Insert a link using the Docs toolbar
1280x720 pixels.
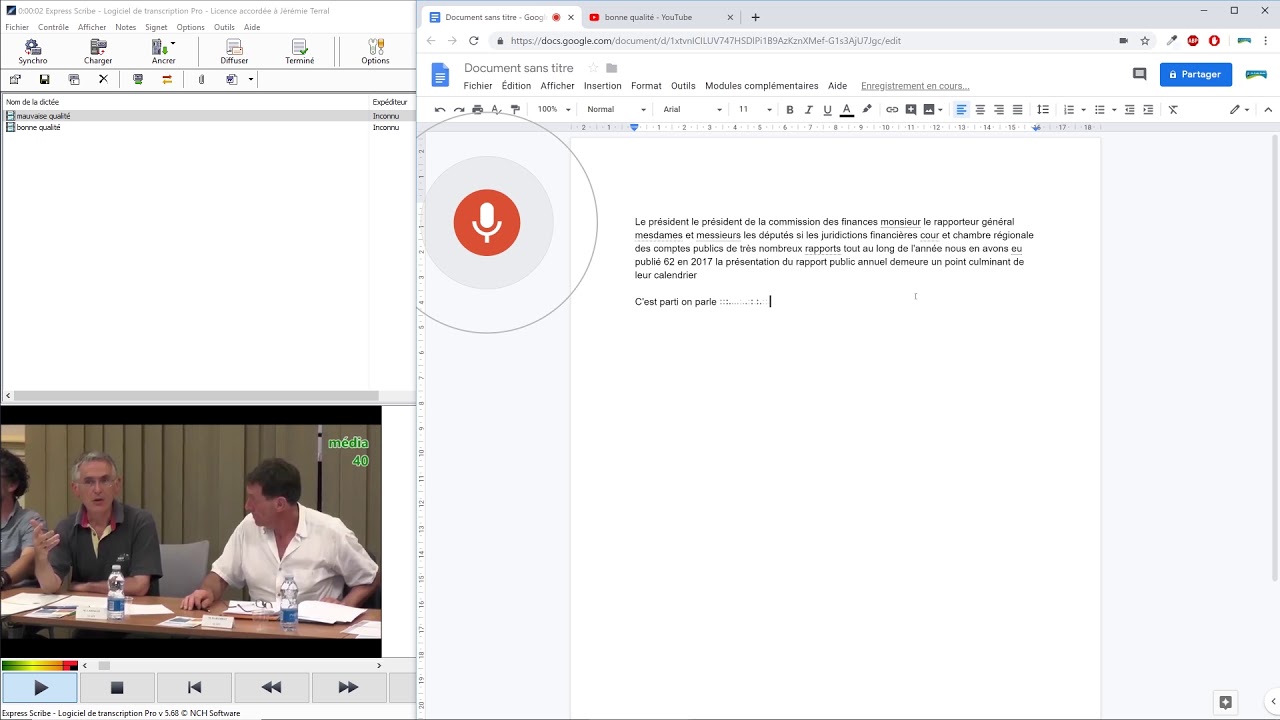(x=892, y=110)
